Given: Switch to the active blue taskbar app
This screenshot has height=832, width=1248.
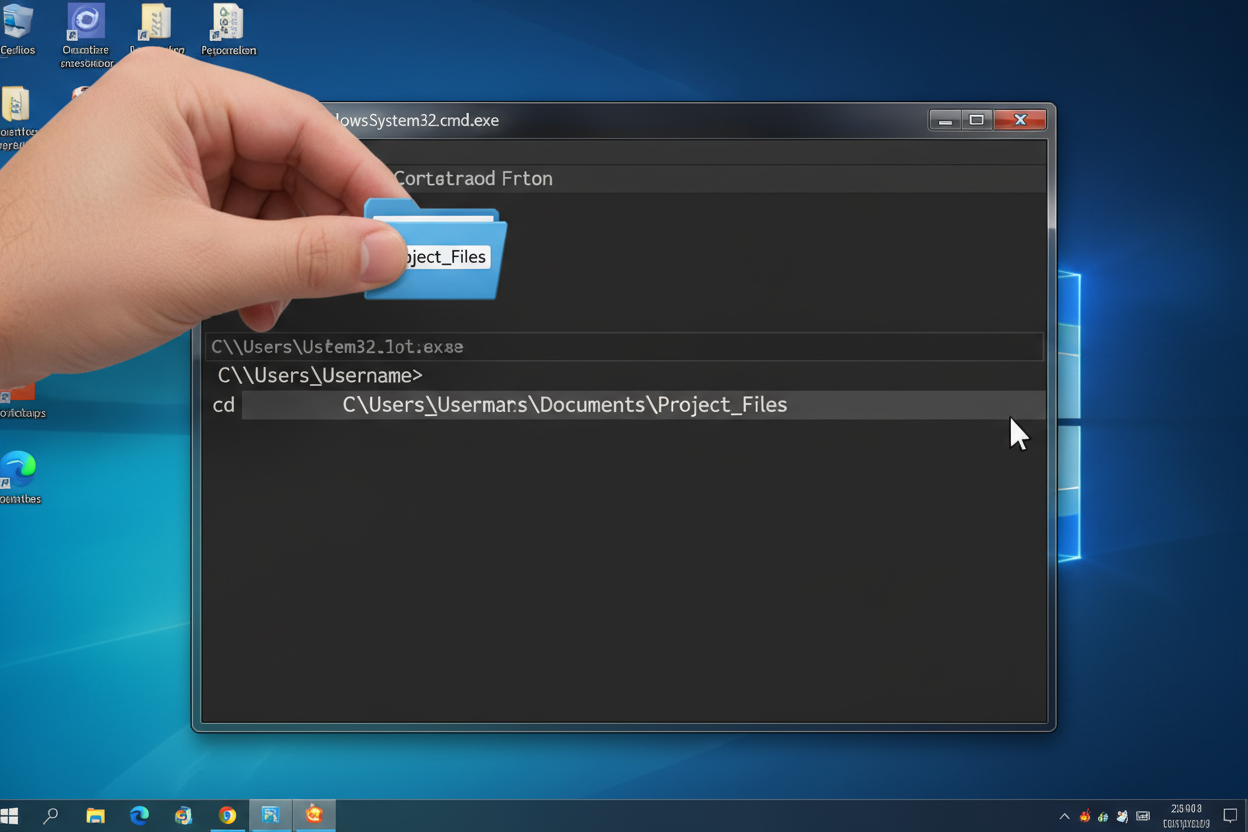Looking at the screenshot, I should tap(270, 815).
